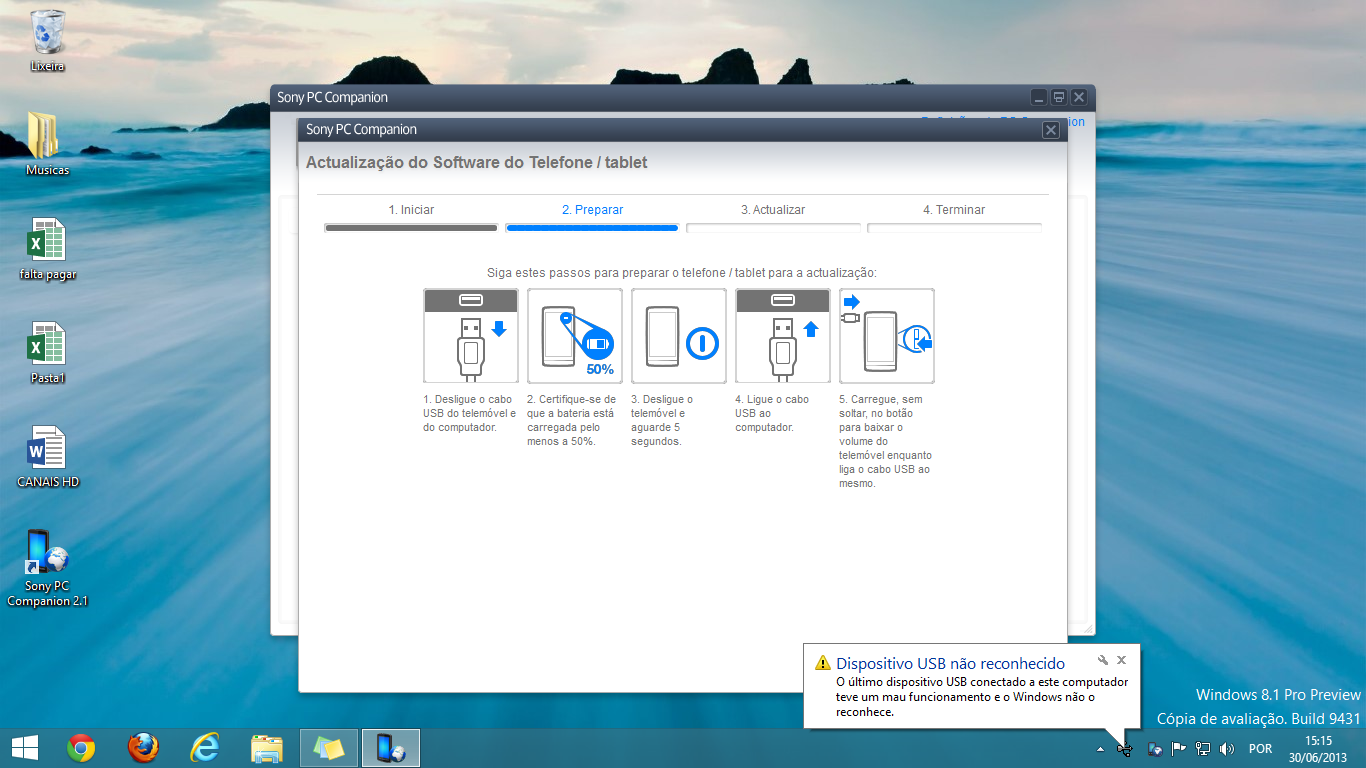Click the empty Actualizar progress bar
This screenshot has height=768, width=1366.
coord(773,228)
